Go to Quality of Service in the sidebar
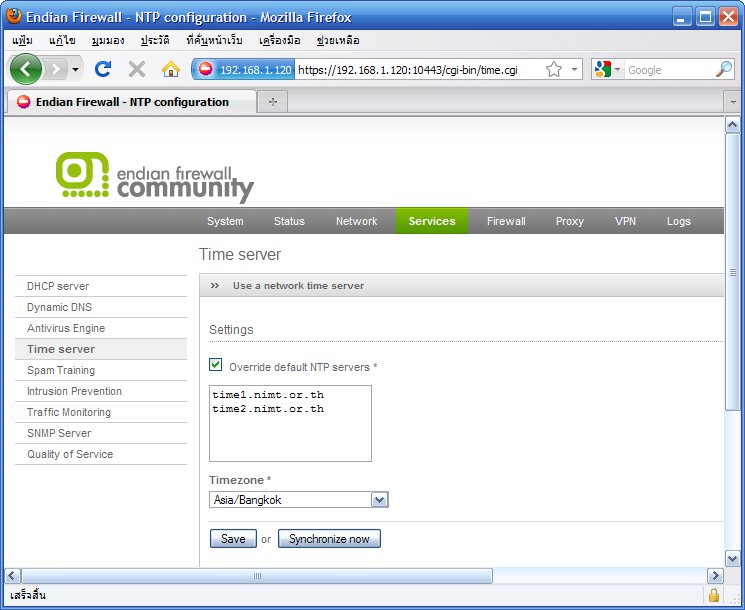This screenshot has height=610, width=745. pos(101,454)
